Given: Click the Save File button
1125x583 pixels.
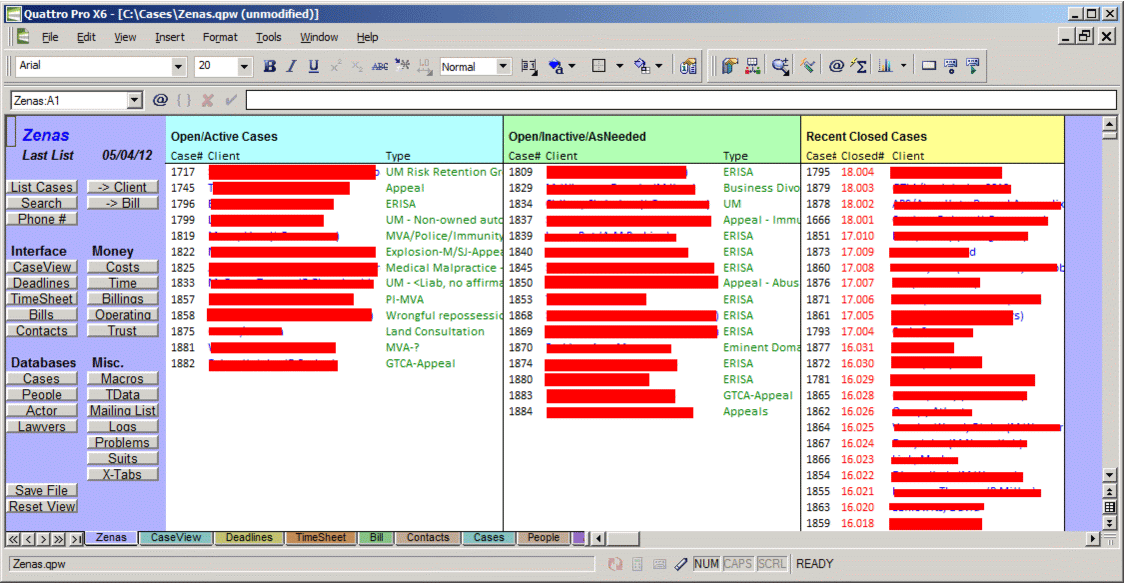Looking at the screenshot, I should pos(42,491).
